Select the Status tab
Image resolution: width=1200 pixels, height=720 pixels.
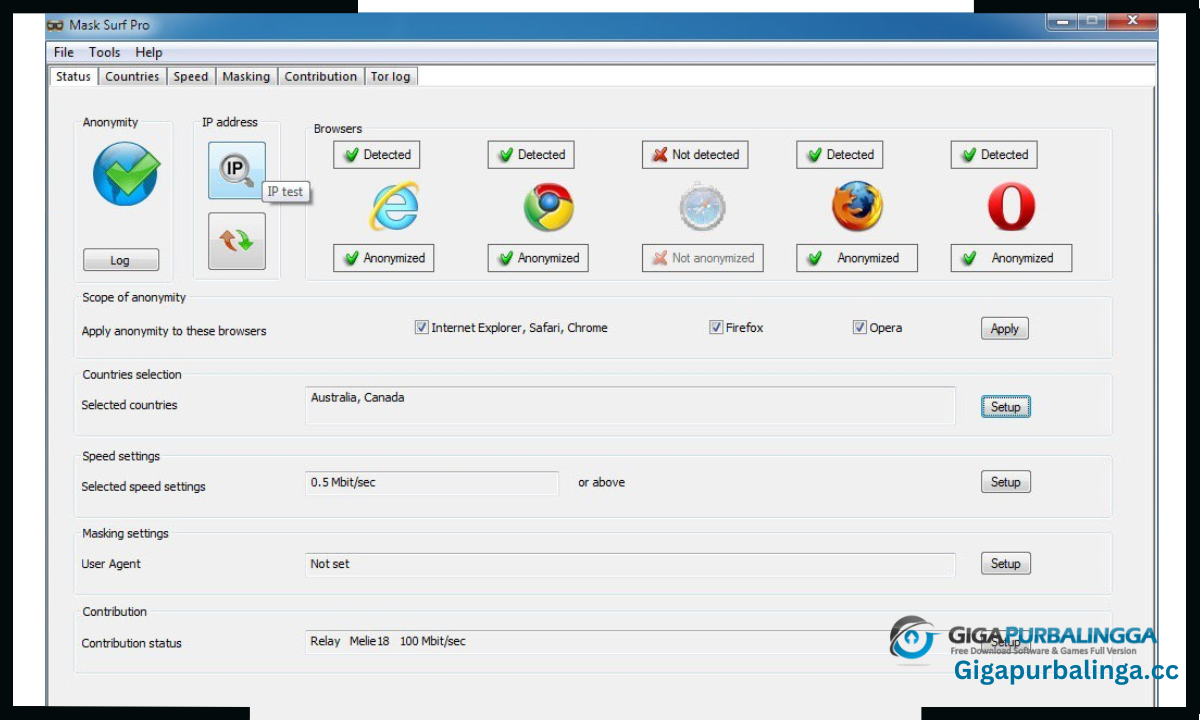click(73, 76)
